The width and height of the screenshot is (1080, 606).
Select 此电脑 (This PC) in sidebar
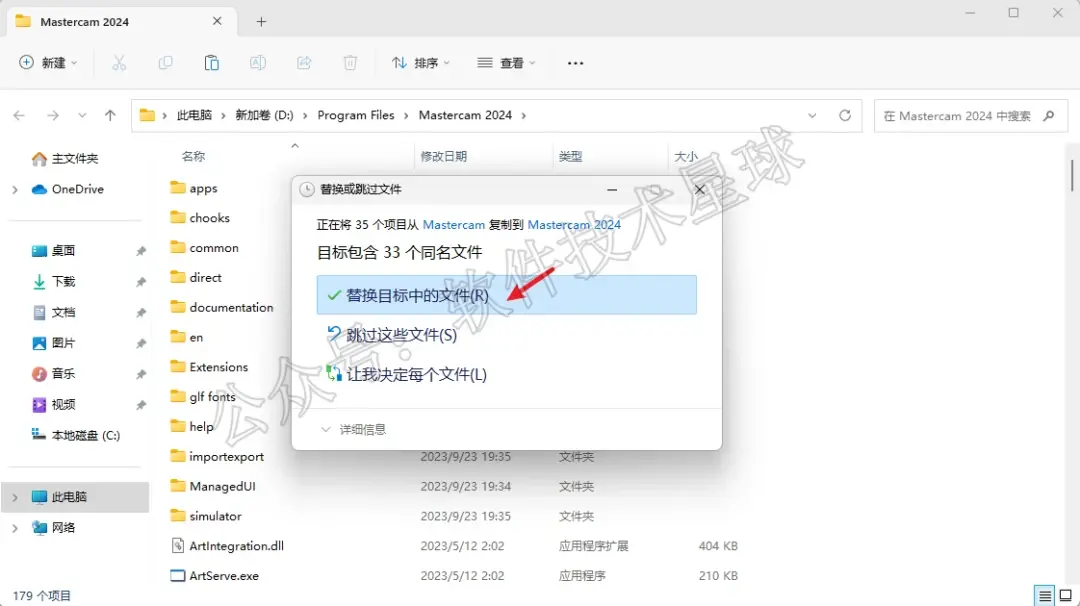pyautogui.click(x=75, y=497)
